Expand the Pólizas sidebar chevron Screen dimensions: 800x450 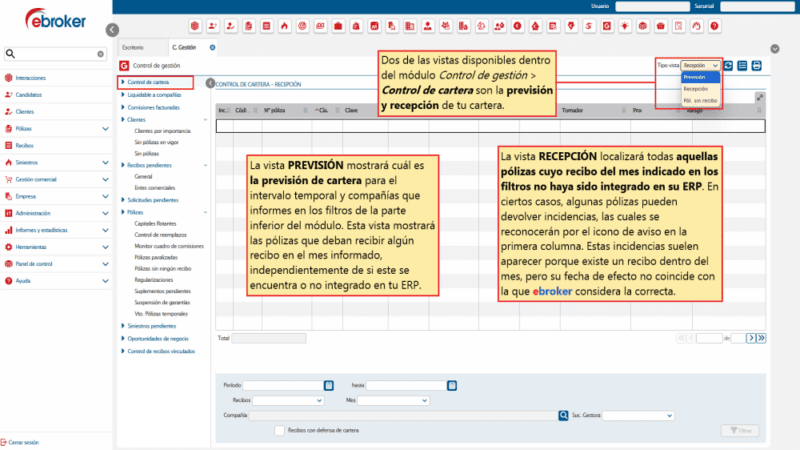coord(105,129)
